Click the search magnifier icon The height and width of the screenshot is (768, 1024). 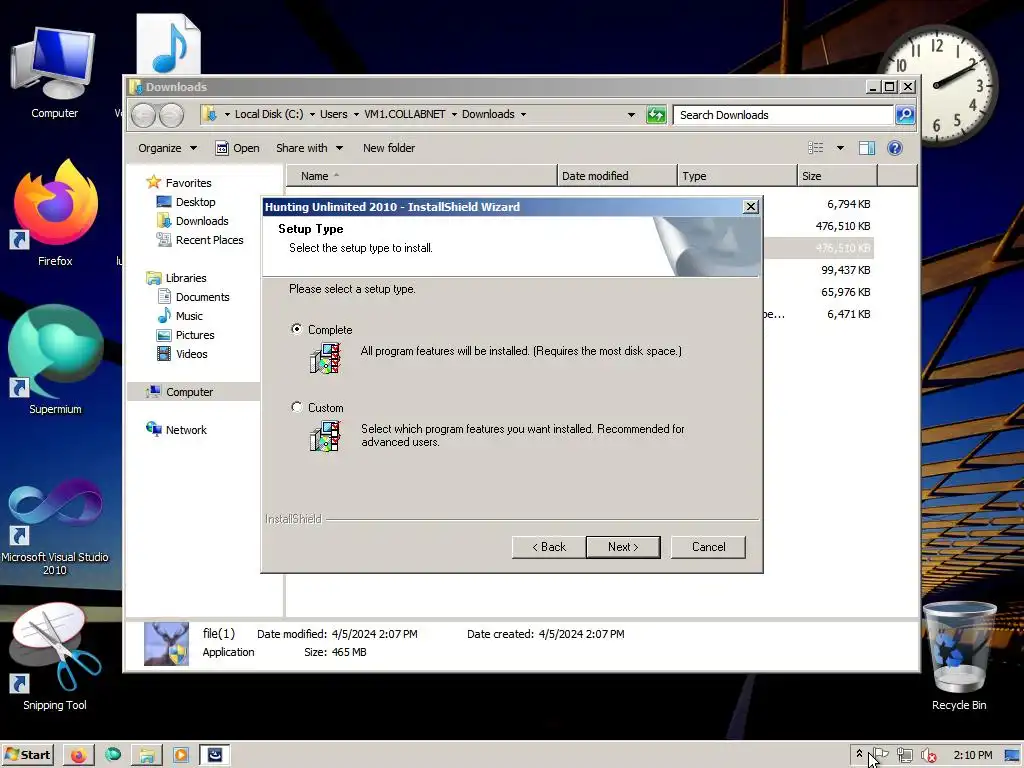(904, 115)
